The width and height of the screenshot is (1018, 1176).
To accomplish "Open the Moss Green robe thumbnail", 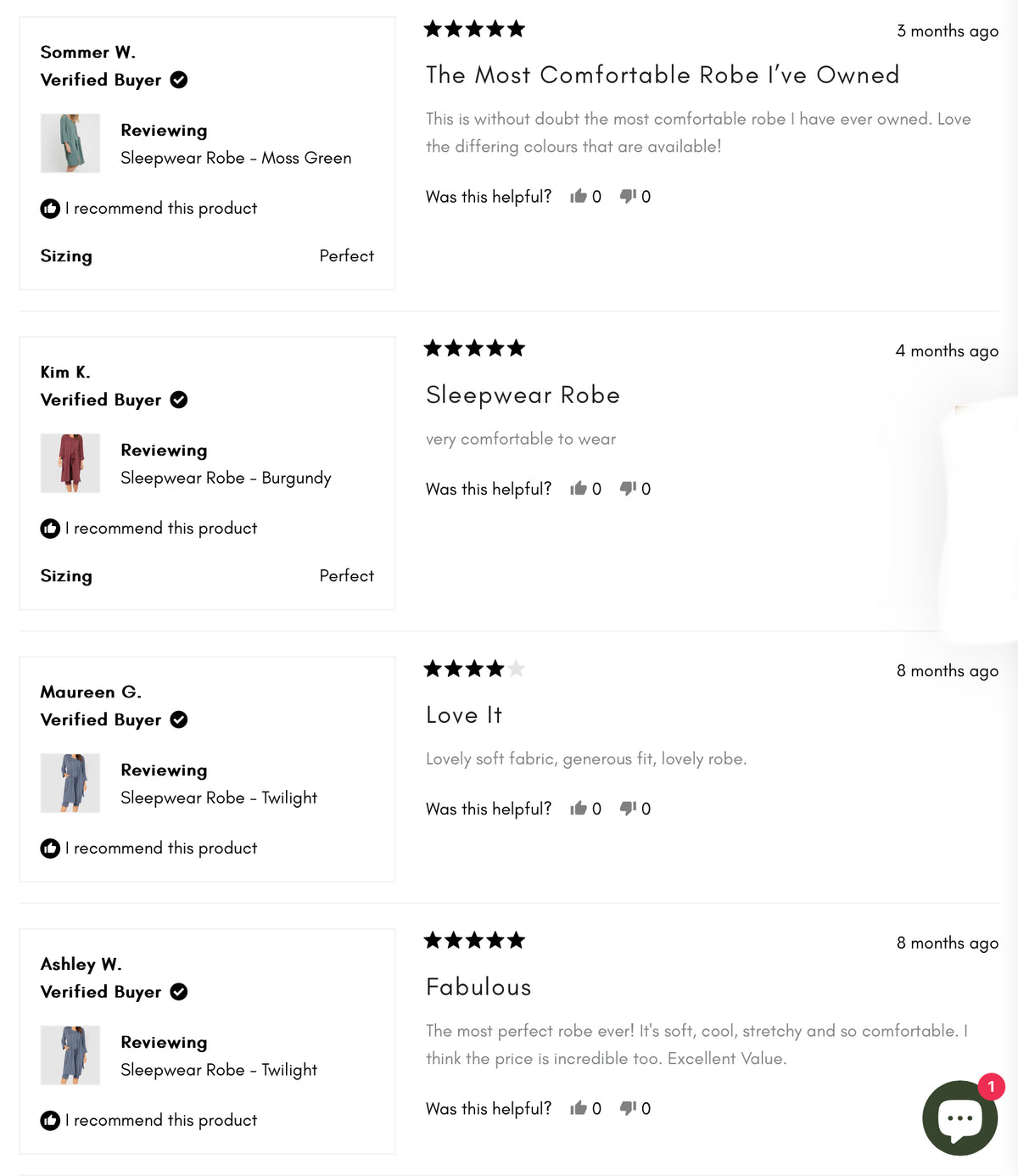I will pyautogui.click(x=70, y=143).
